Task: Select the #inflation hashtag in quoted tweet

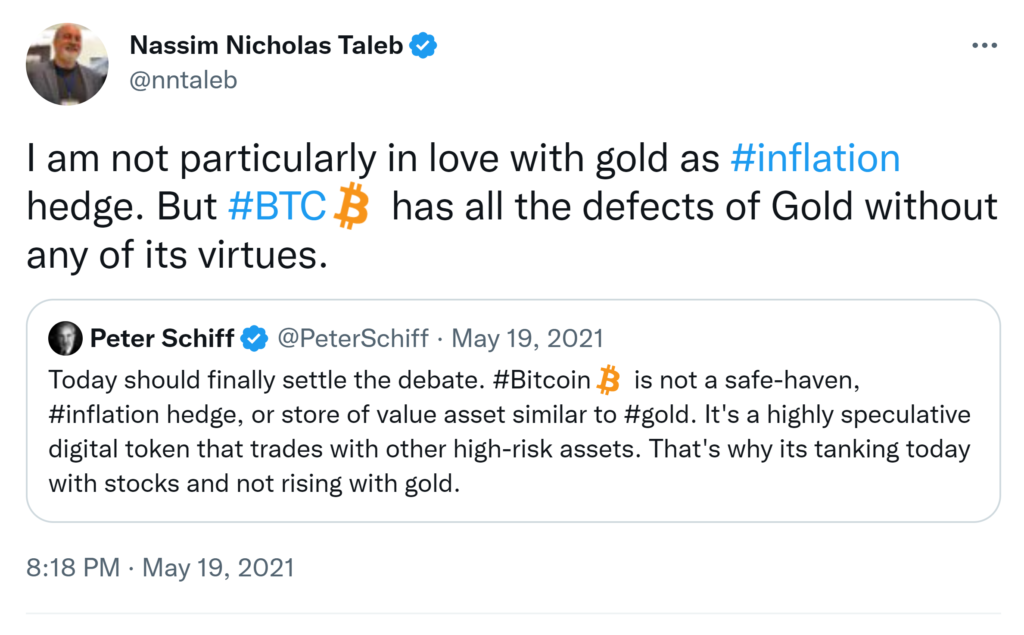Action: (95, 415)
